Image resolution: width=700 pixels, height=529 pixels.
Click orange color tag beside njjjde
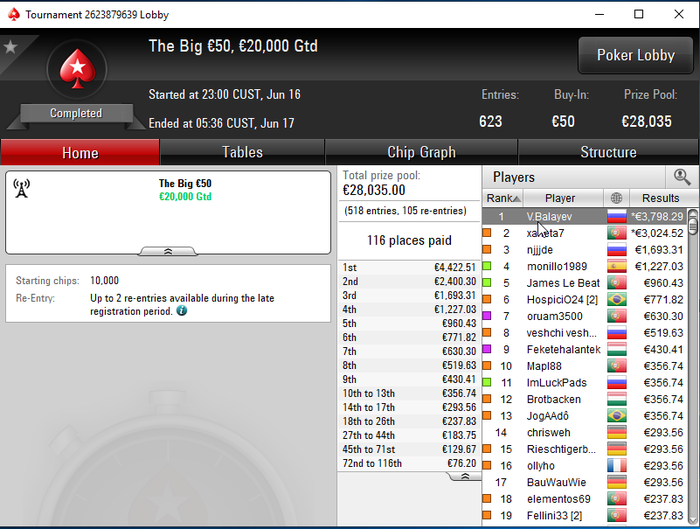(487, 249)
